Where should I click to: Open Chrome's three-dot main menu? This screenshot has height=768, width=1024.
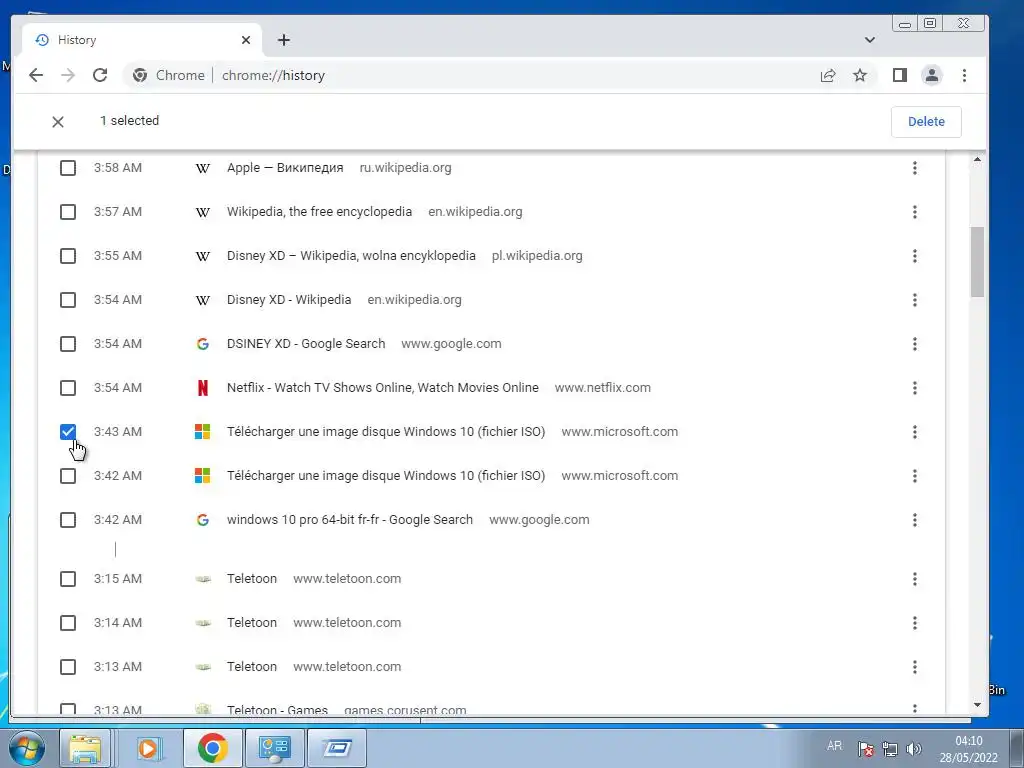965,75
